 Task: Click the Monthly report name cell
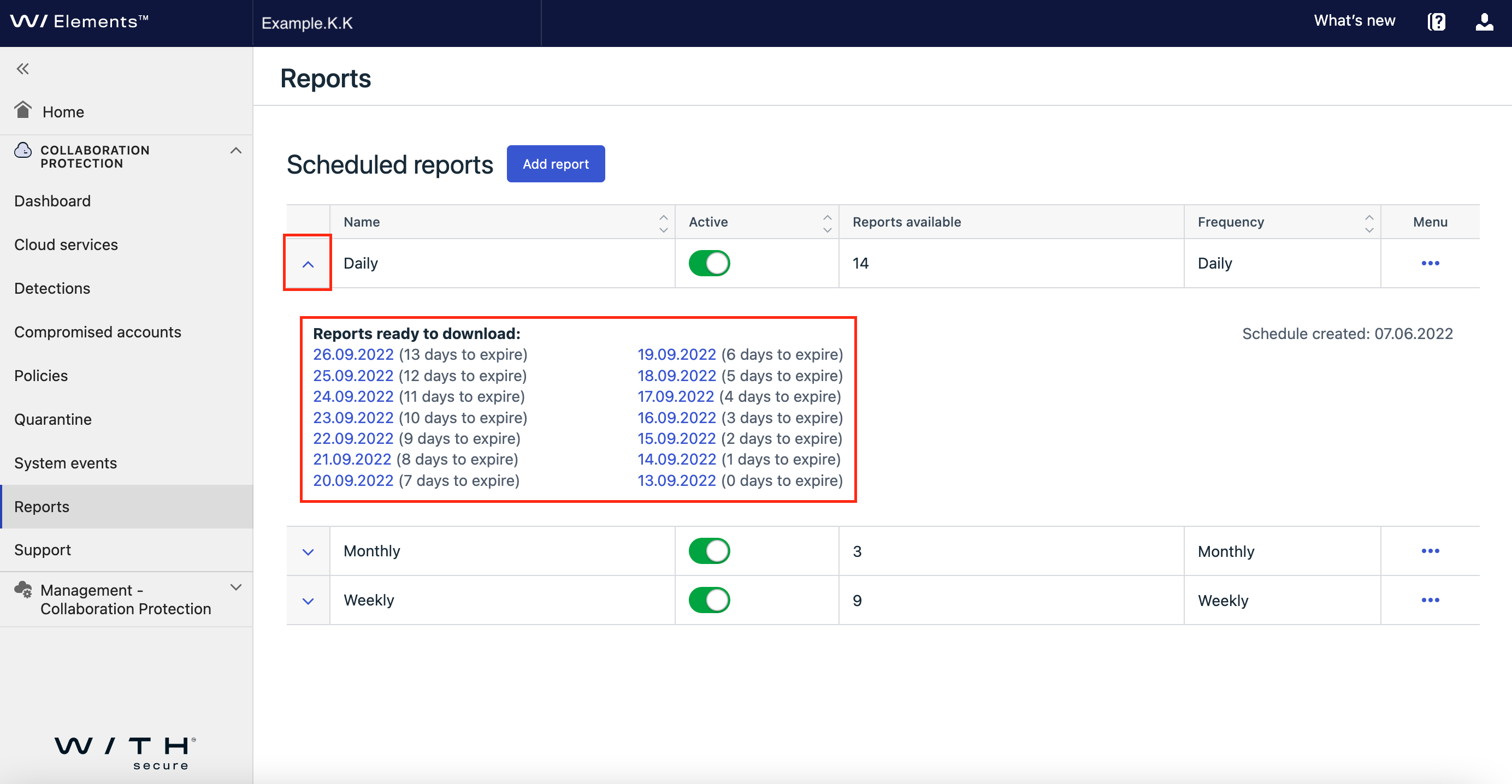pos(502,551)
